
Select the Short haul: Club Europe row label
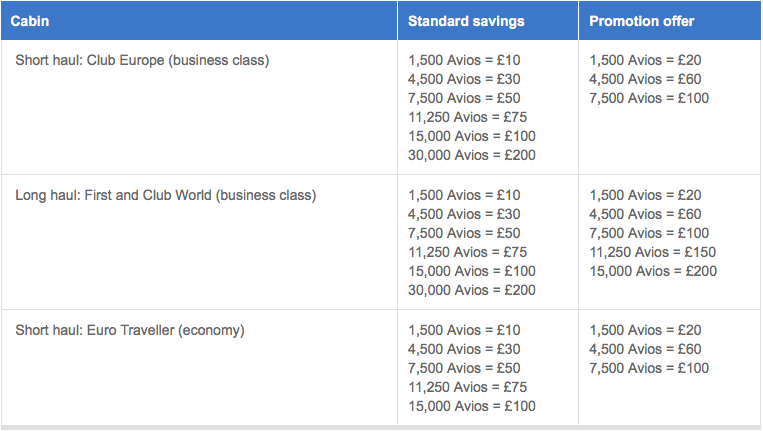point(142,60)
